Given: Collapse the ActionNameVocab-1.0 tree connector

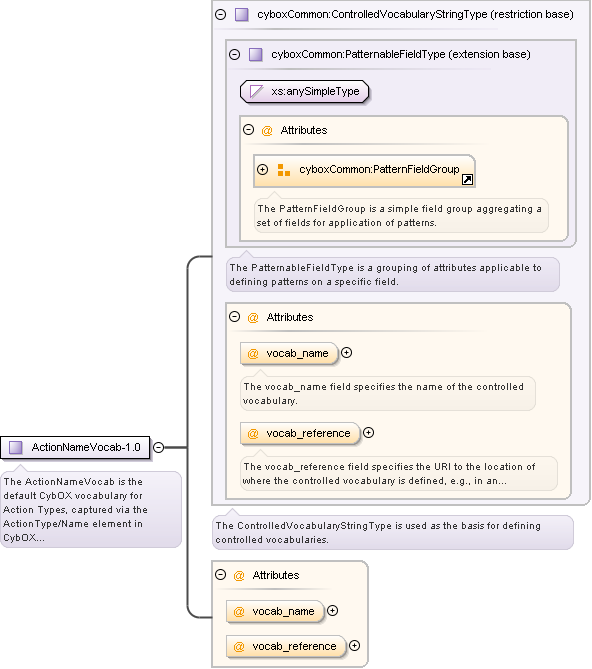Looking at the screenshot, I should point(159,447).
